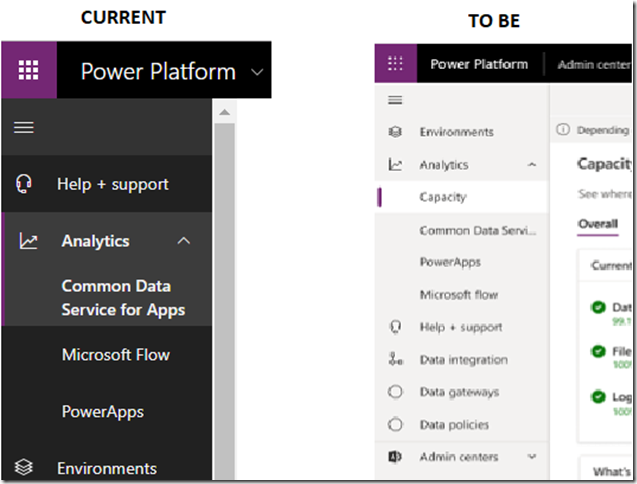Click Power Platform title in TO BE header
Viewport: 637px width, 484px height.
479,64
